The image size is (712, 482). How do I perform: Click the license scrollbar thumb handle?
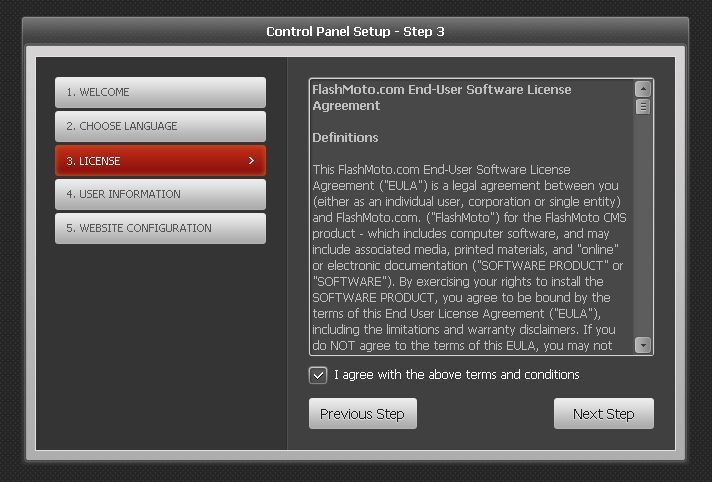pyautogui.click(x=643, y=107)
